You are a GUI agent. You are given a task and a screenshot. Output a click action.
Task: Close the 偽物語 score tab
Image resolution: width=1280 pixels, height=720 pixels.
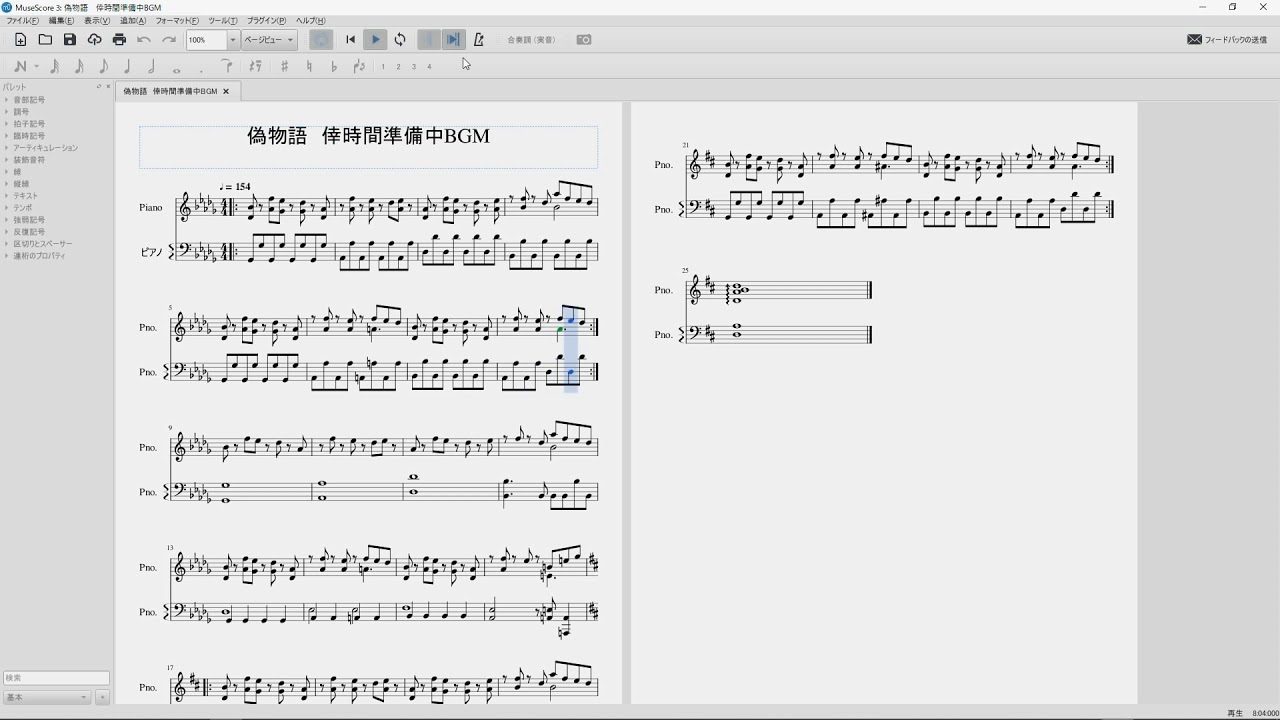pyautogui.click(x=226, y=91)
